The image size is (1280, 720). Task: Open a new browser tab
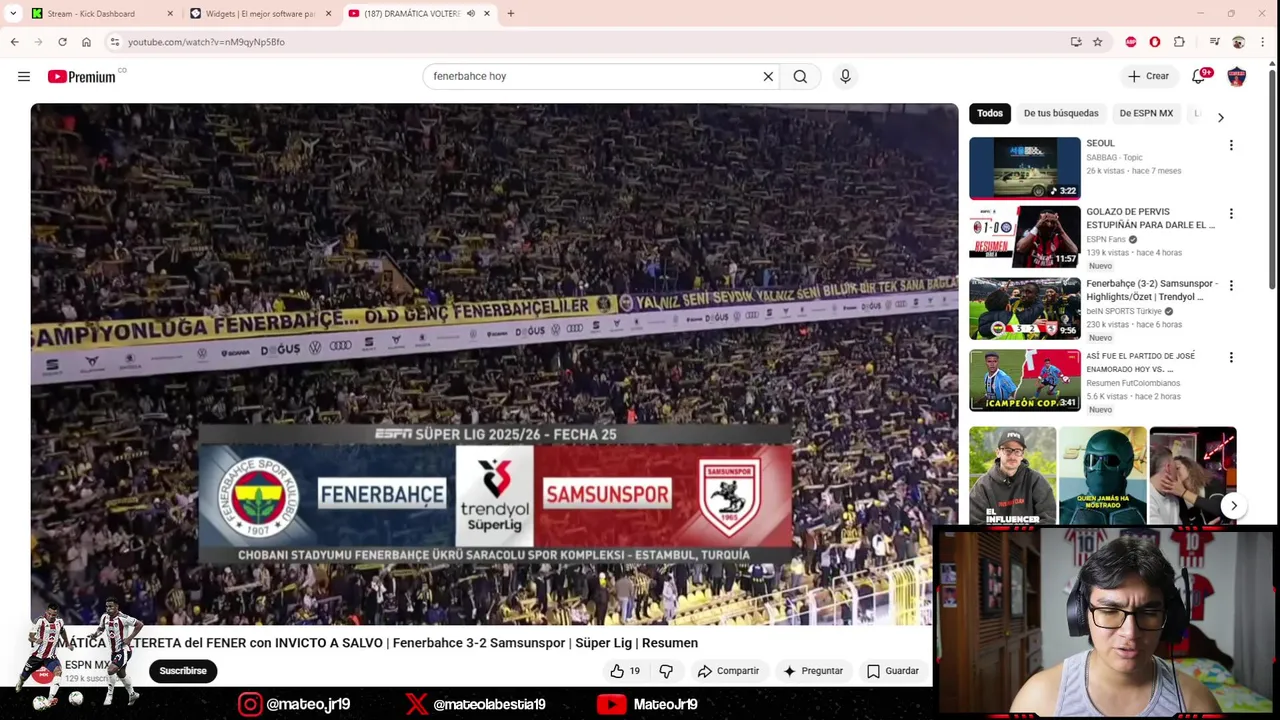tap(511, 13)
